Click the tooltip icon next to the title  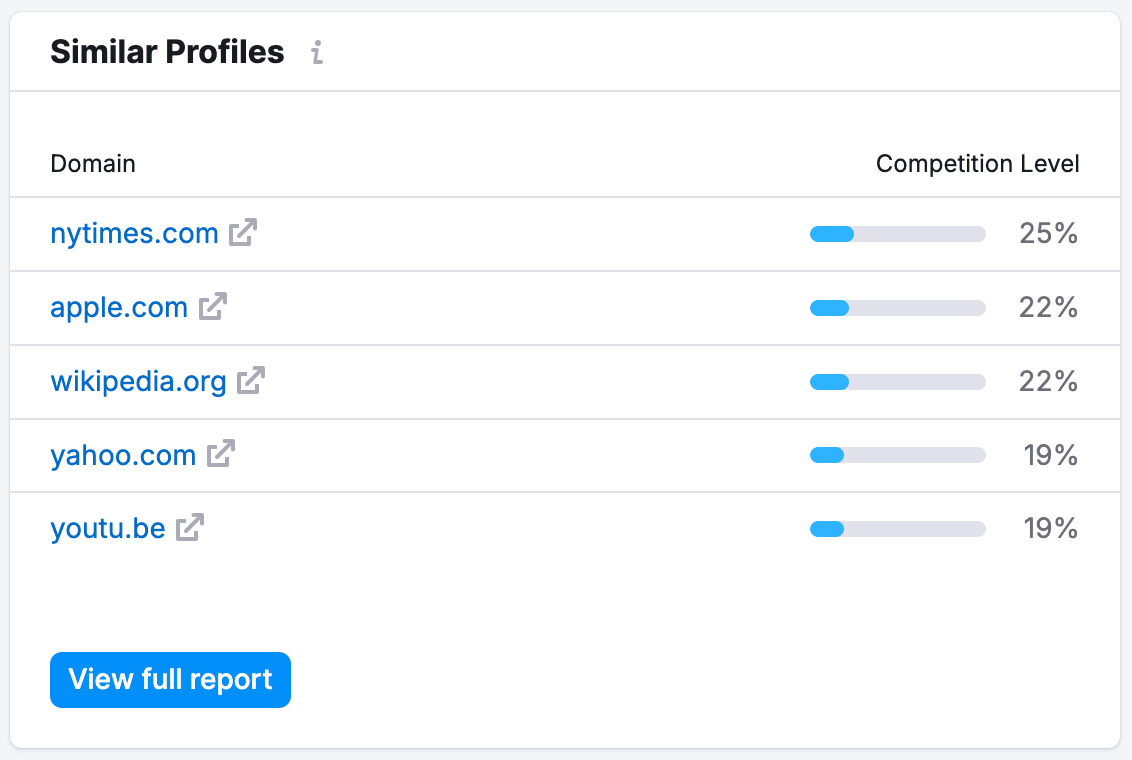pyautogui.click(x=318, y=53)
